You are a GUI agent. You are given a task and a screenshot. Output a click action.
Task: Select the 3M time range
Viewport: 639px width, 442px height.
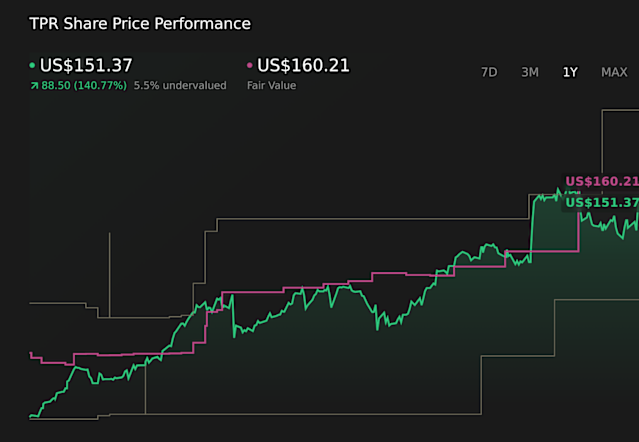click(530, 72)
